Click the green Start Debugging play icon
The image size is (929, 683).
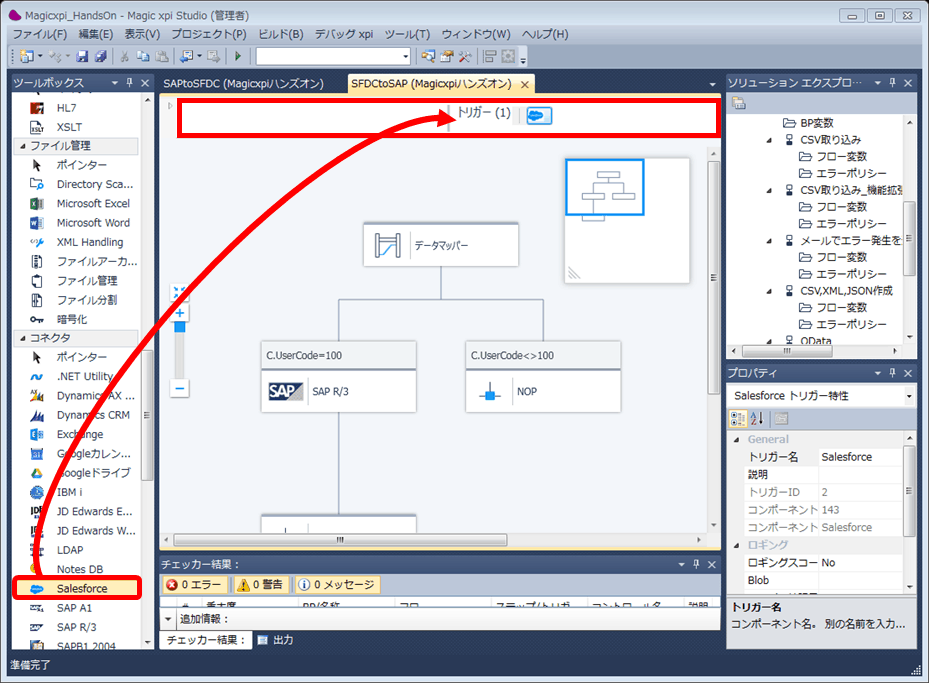(x=238, y=56)
